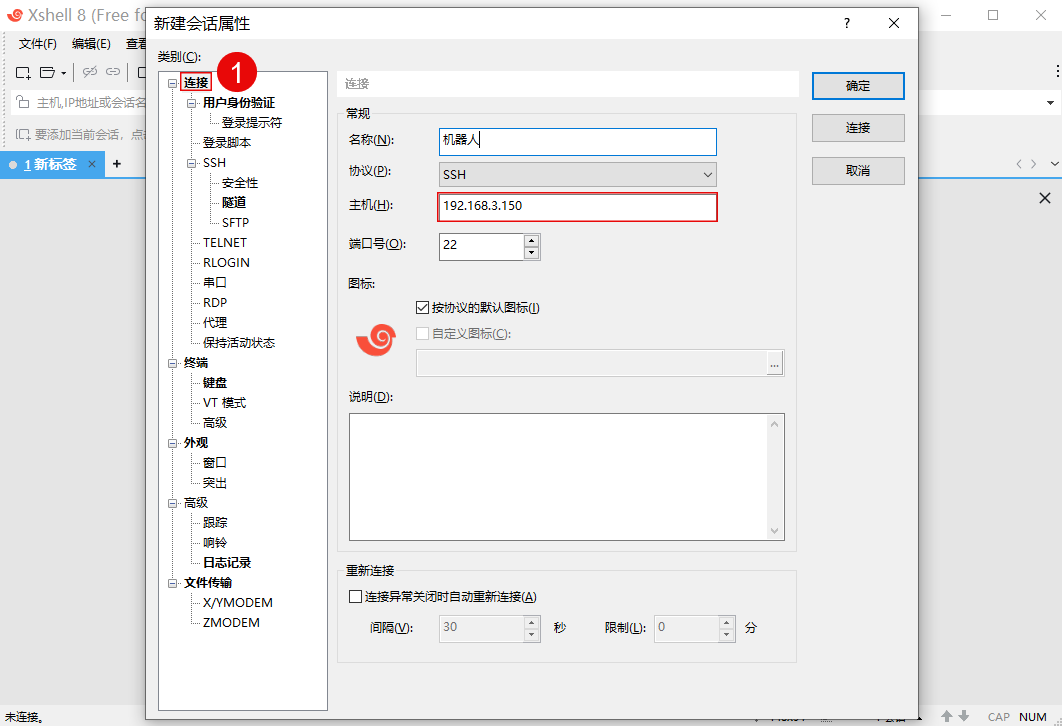Click the 确定 button
1062x726 pixels.
coord(857,86)
